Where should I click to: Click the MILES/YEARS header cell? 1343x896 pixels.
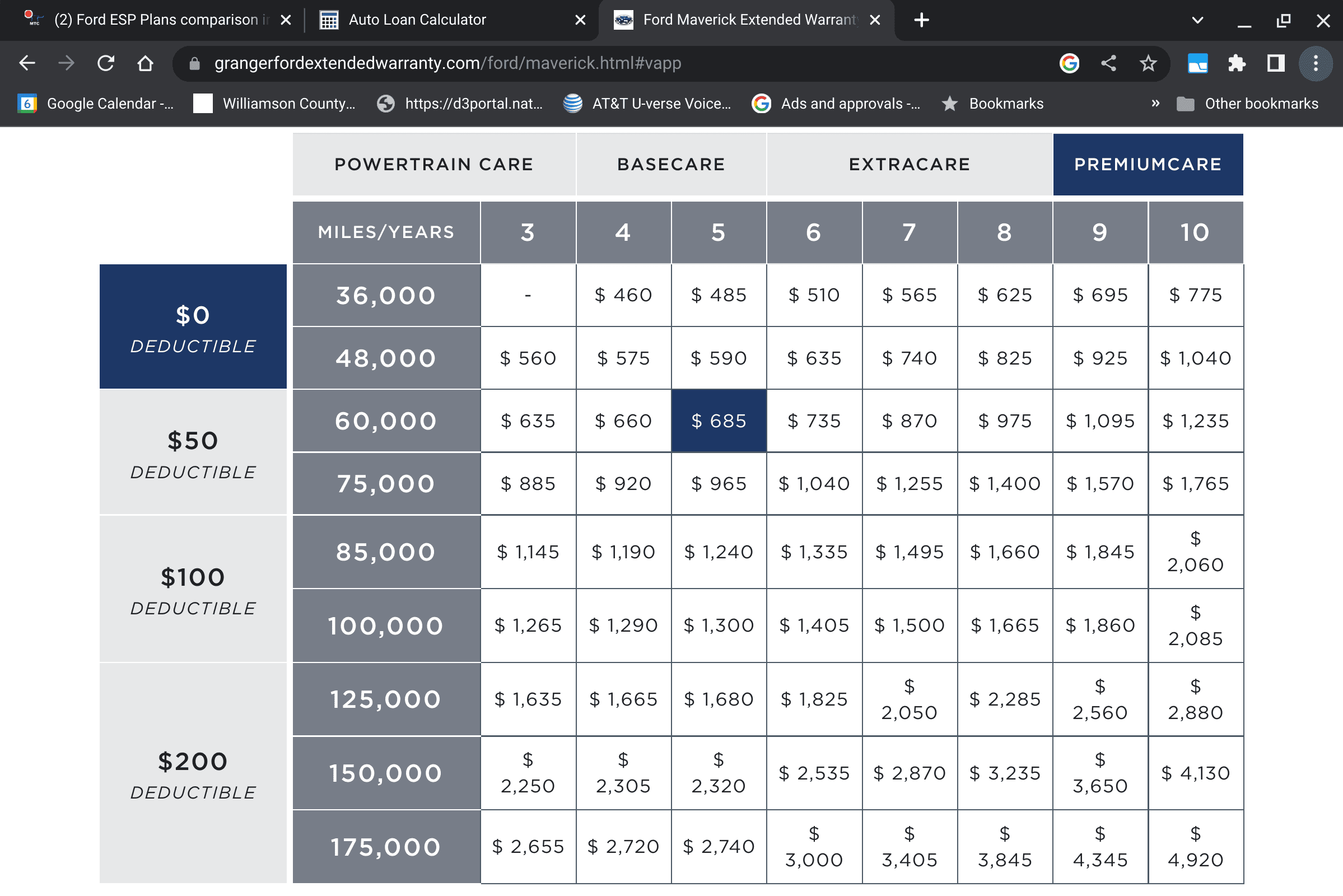tap(386, 232)
